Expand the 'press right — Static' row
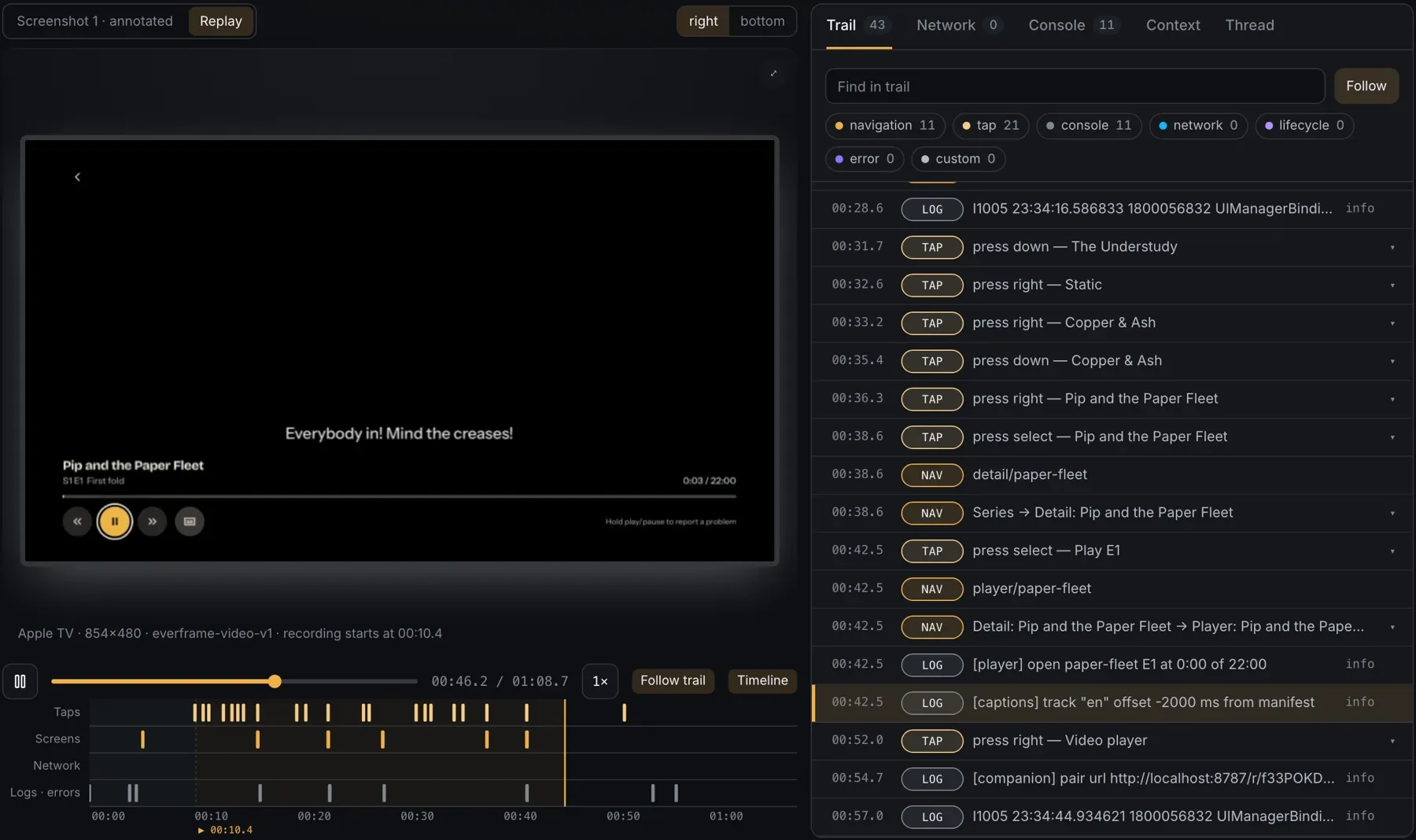Viewport: 1416px width, 840px height. 1392,285
